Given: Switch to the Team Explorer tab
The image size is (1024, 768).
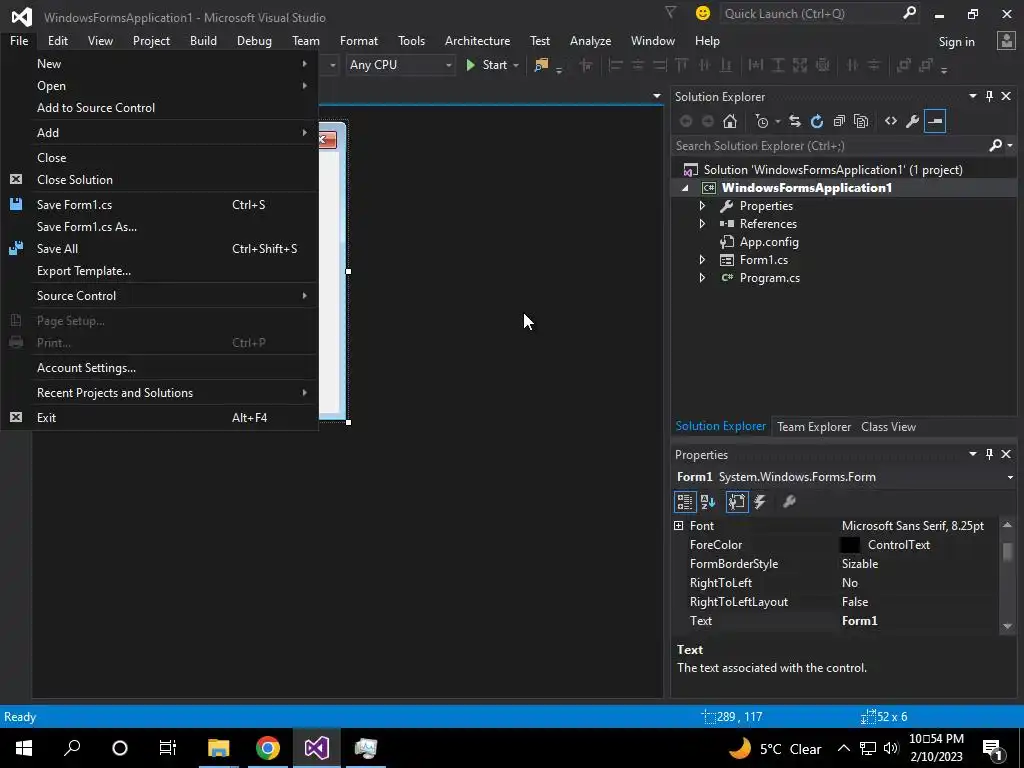Looking at the screenshot, I should 814,426.
